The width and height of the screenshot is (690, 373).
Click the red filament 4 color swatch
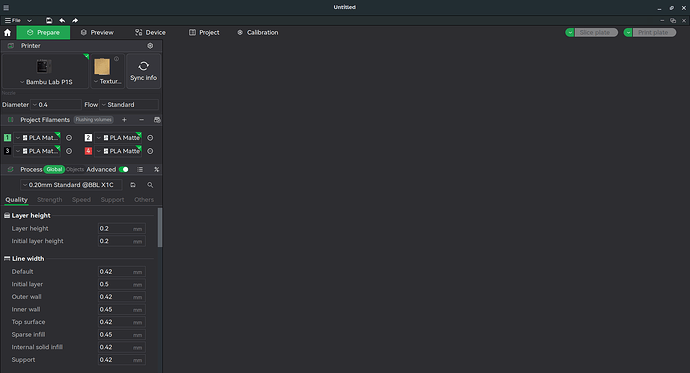click(88, 151)
